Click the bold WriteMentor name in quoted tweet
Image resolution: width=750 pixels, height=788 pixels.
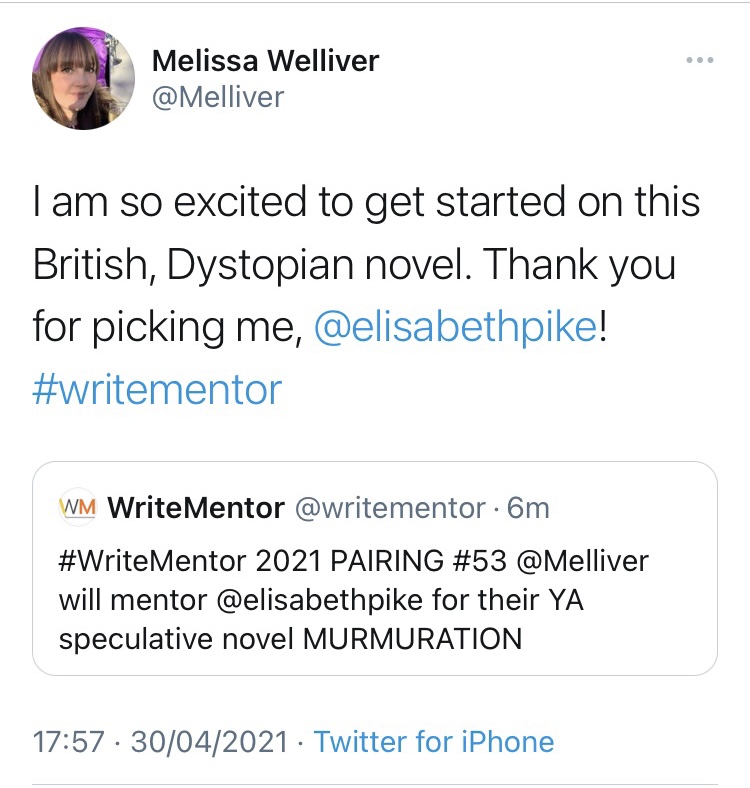pyautogui.click(x=195, y=508)
